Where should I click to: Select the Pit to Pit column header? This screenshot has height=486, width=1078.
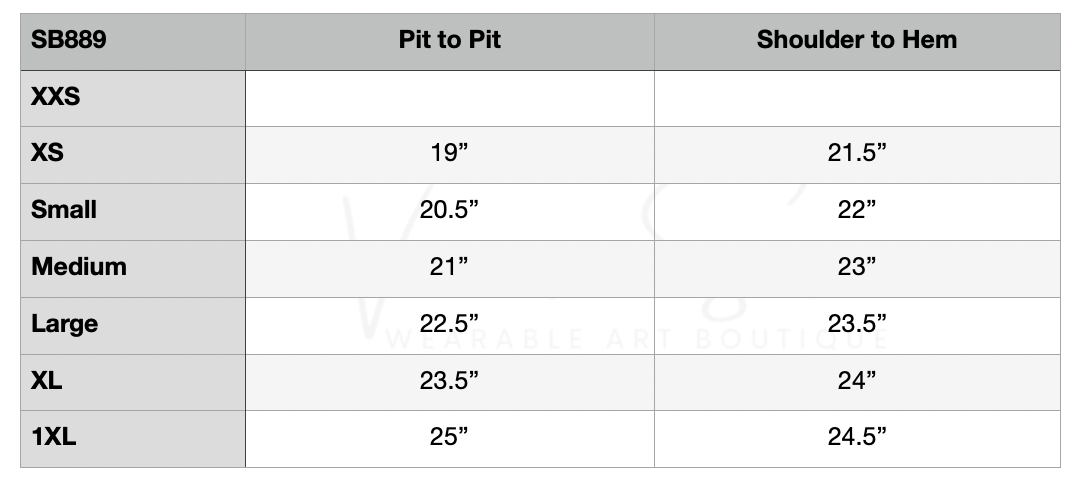[449, 41]
